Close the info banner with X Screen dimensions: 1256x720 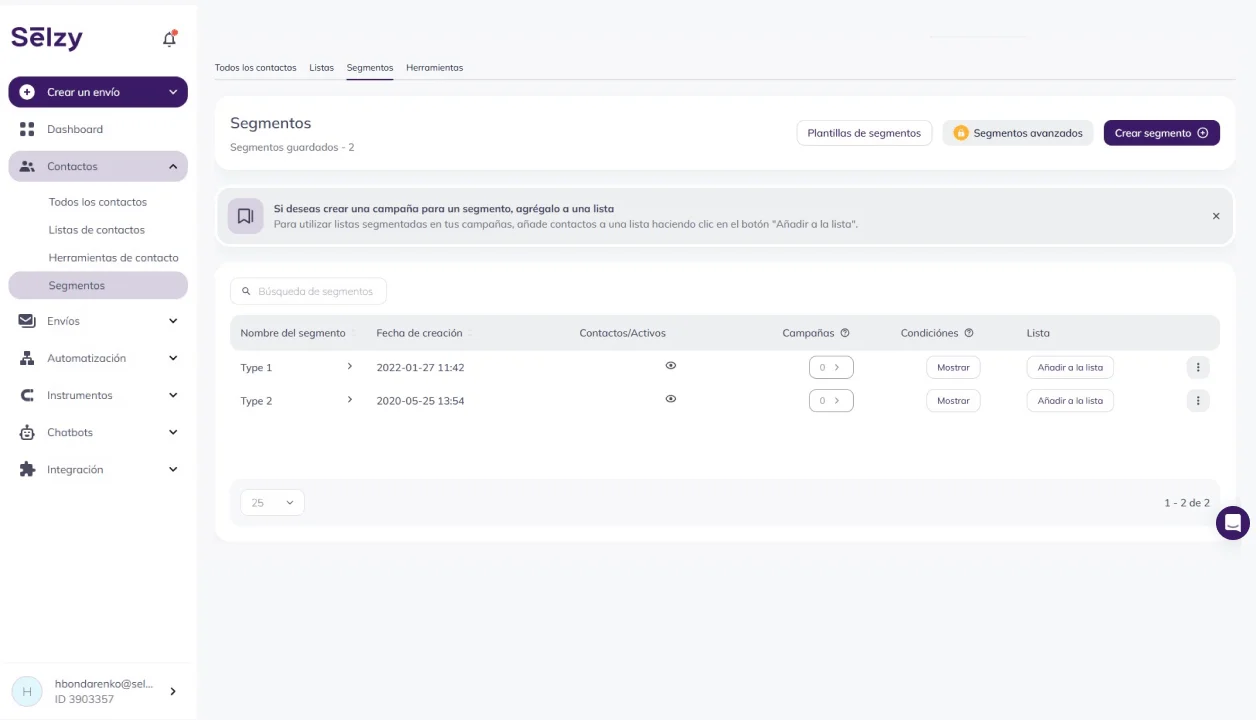click(1216, 216)
